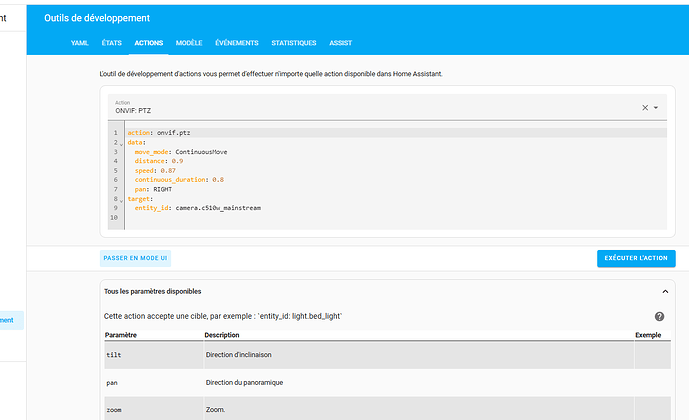Image resolution: width=689 pixels, height=420 pixels.
Task: Click the Passer en mode UI button
Action: pyautogui.click(x=135, y=258)
